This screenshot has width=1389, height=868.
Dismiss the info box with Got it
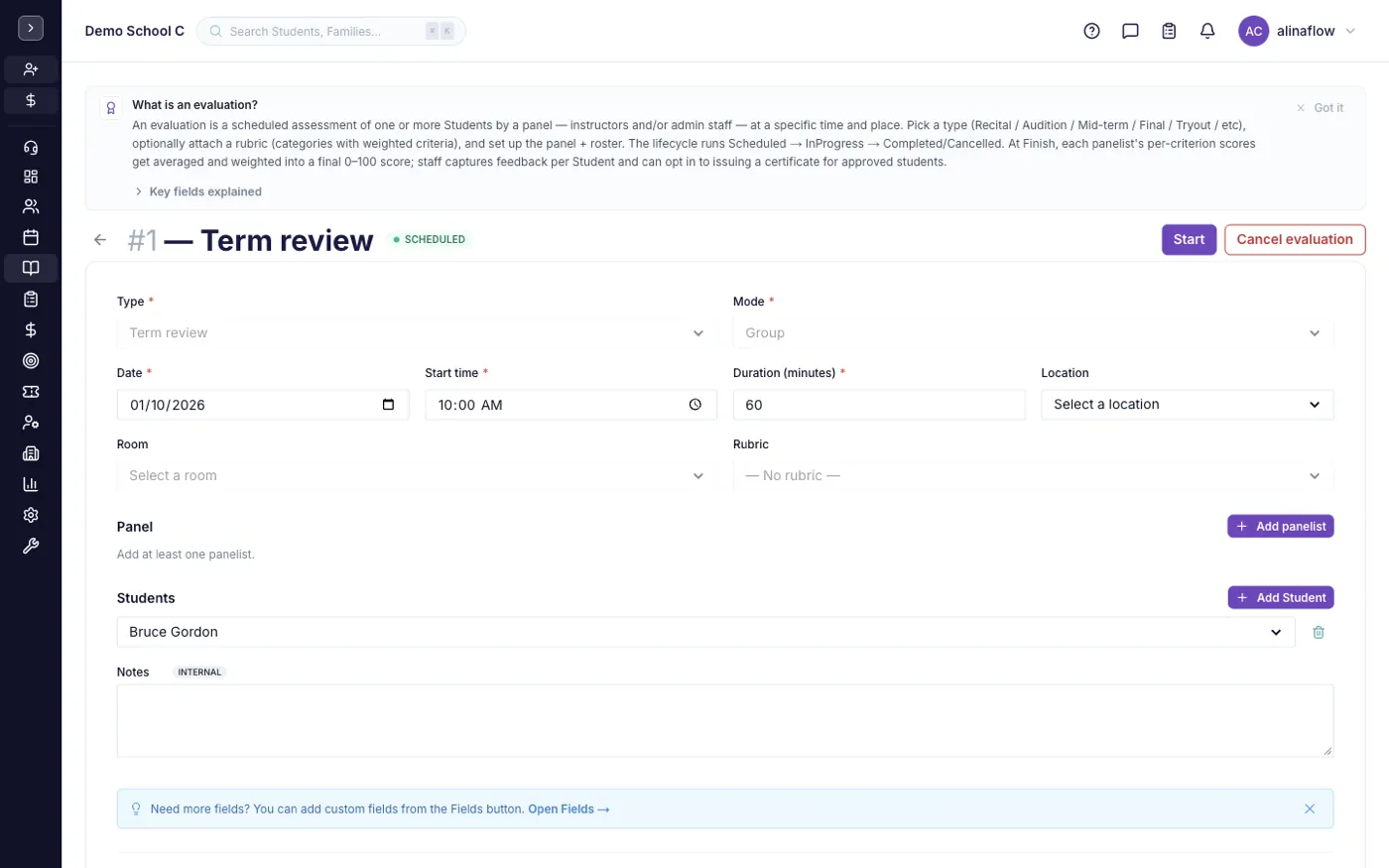[1320, 108]
